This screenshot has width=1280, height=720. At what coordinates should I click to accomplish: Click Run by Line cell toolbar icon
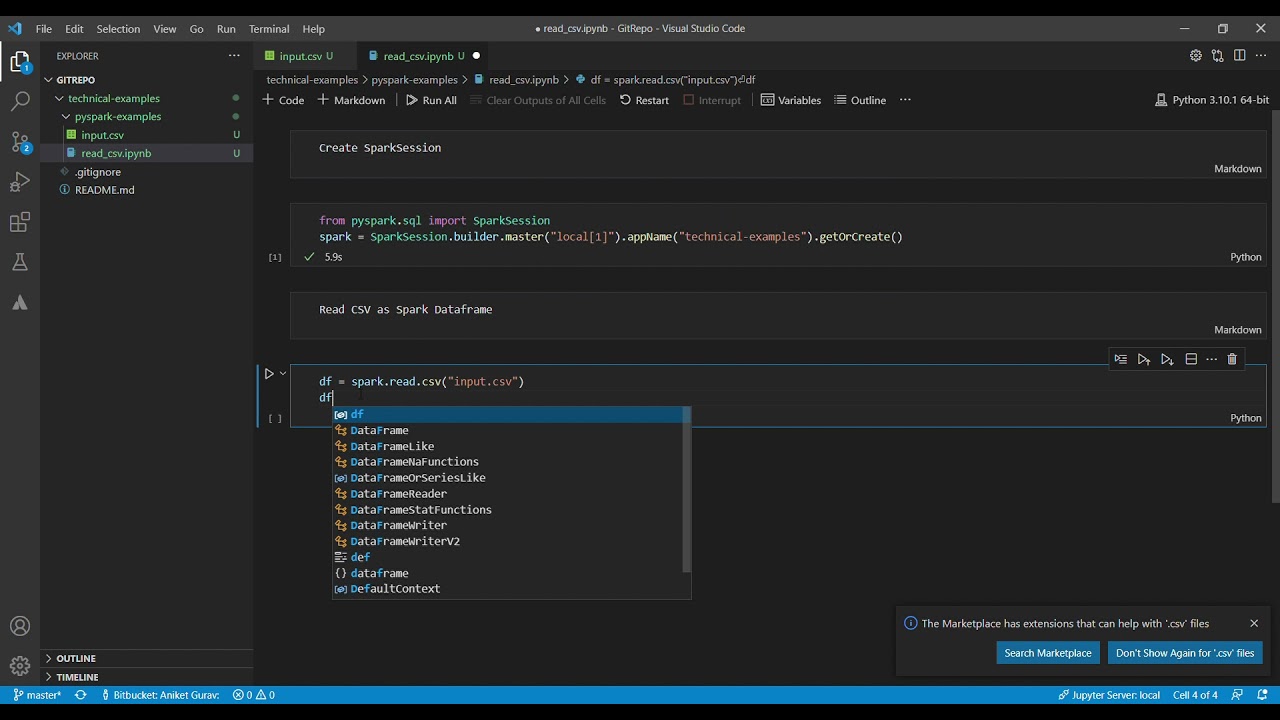coord(1120,359)
